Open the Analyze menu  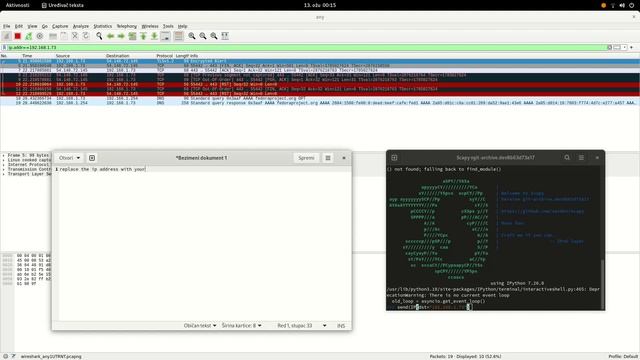click(80, 26)
